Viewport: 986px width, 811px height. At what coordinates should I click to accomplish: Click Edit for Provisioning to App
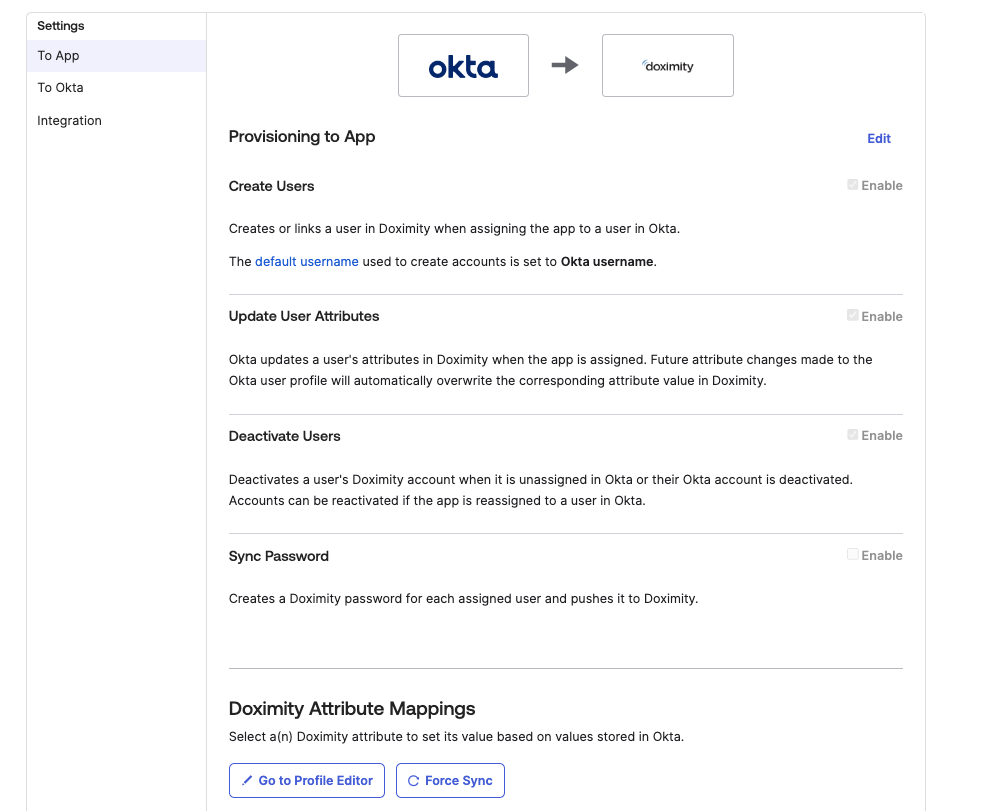[x=878, y=138]
